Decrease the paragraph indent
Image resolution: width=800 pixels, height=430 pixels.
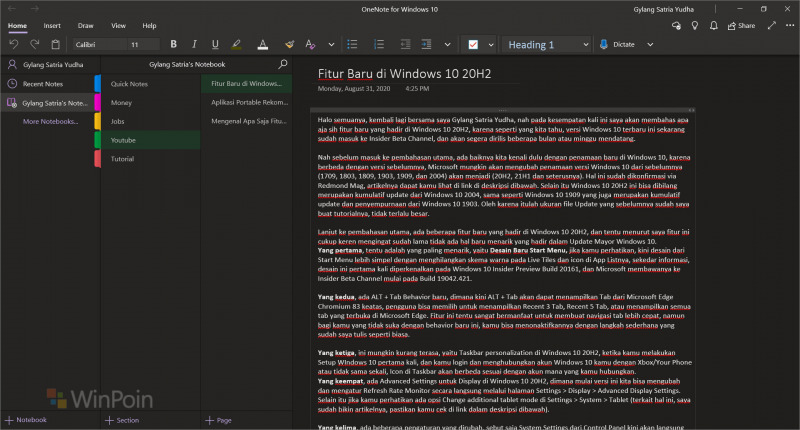(x=405, y=44)
